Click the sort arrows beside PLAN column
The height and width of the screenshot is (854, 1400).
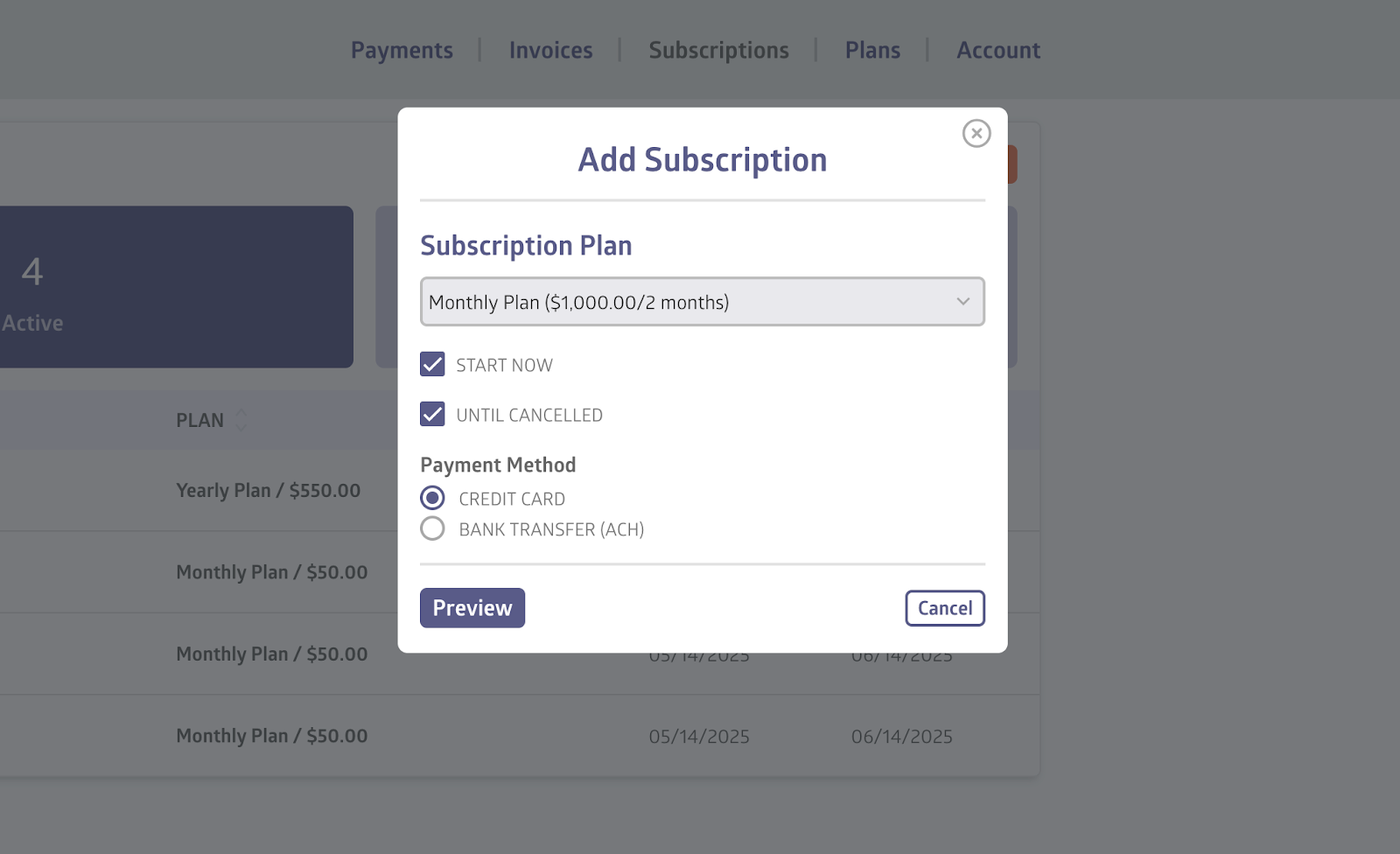241,420
